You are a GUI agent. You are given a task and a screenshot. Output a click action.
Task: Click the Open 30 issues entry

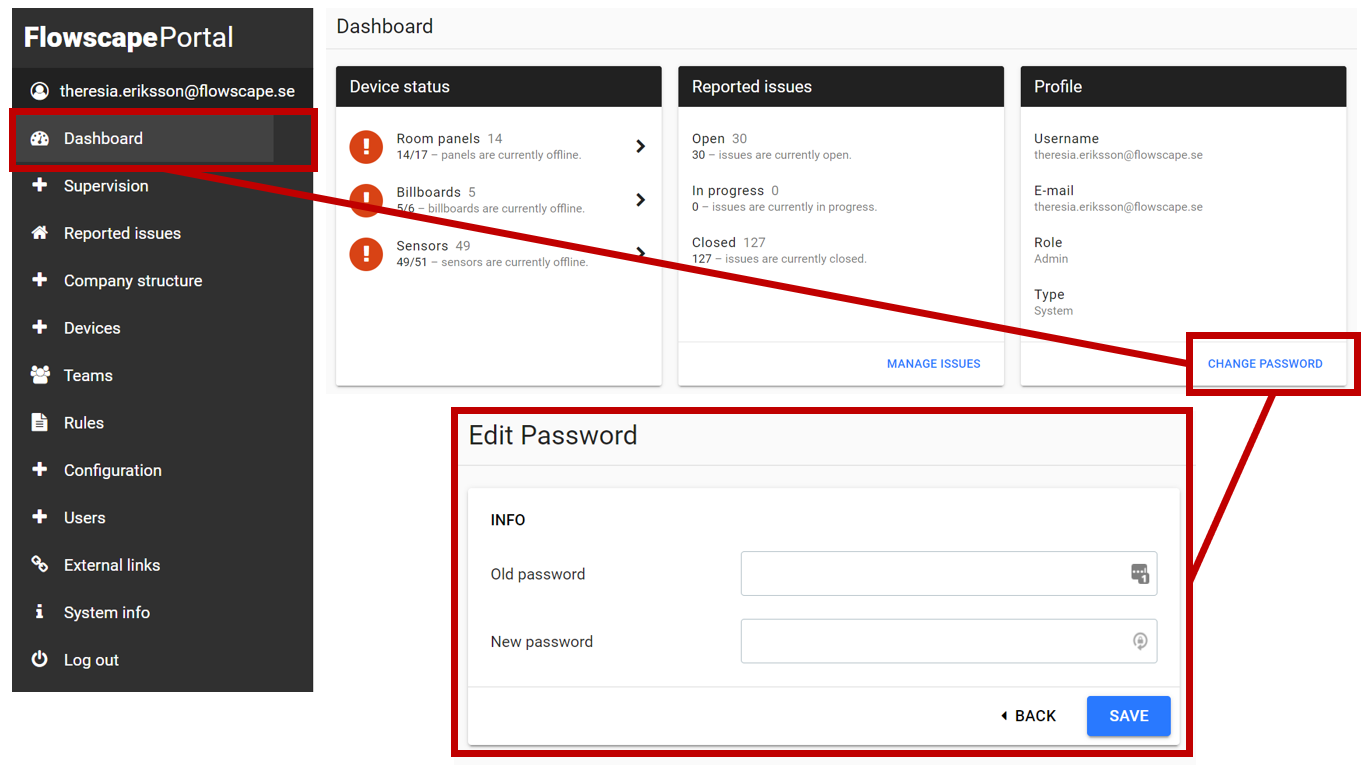coord(772,146)
